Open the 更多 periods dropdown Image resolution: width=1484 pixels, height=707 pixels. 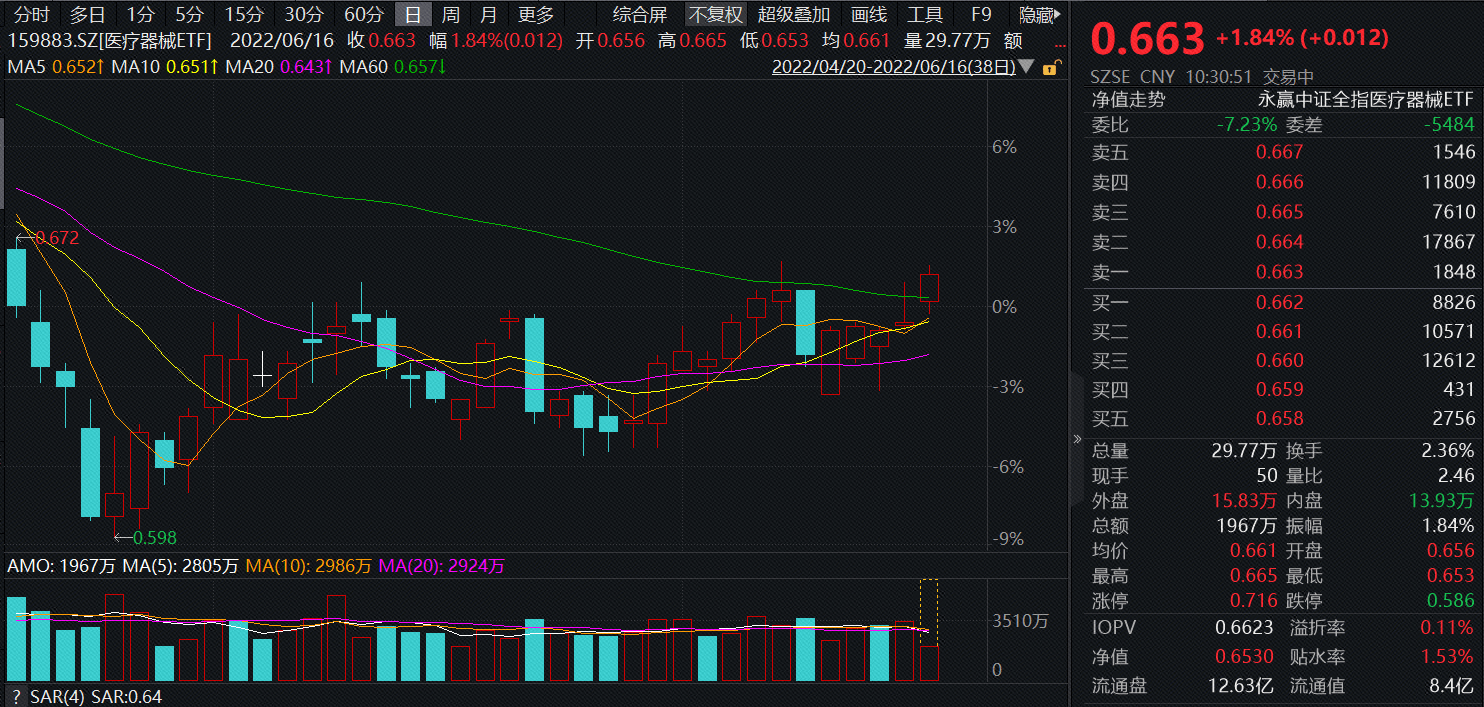(535, 15)
